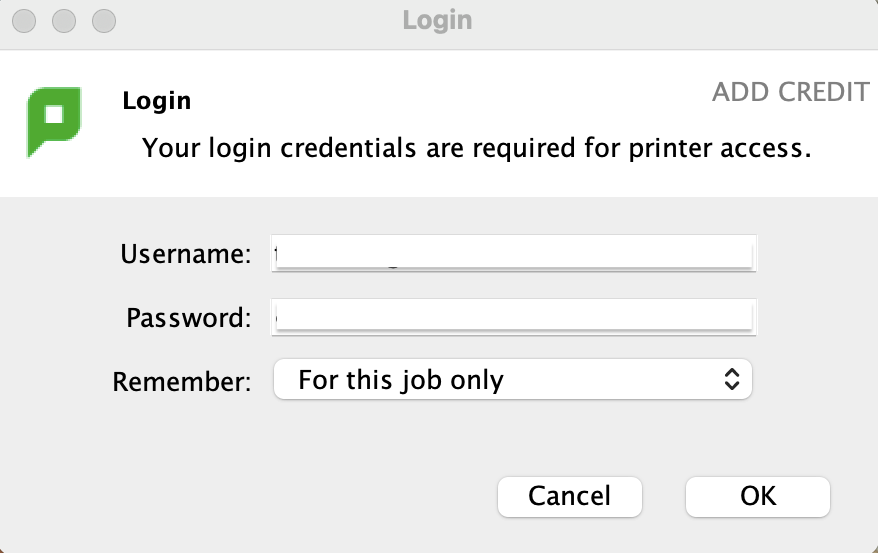Click the Username: label
Viewport: 878px width, 553px height.
pyautogui.click(x=186, y=254)
